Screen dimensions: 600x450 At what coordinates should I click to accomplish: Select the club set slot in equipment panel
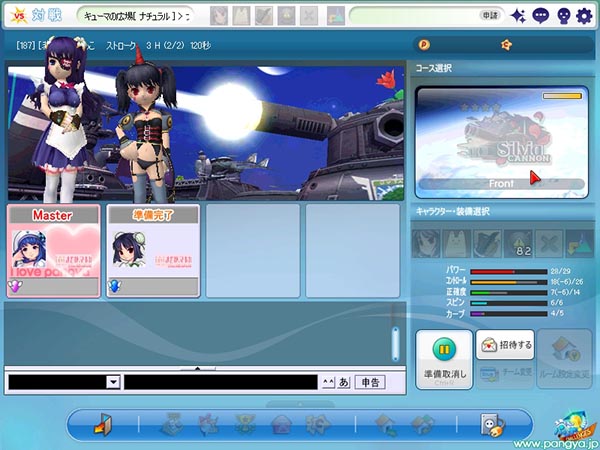click(487, 243)
